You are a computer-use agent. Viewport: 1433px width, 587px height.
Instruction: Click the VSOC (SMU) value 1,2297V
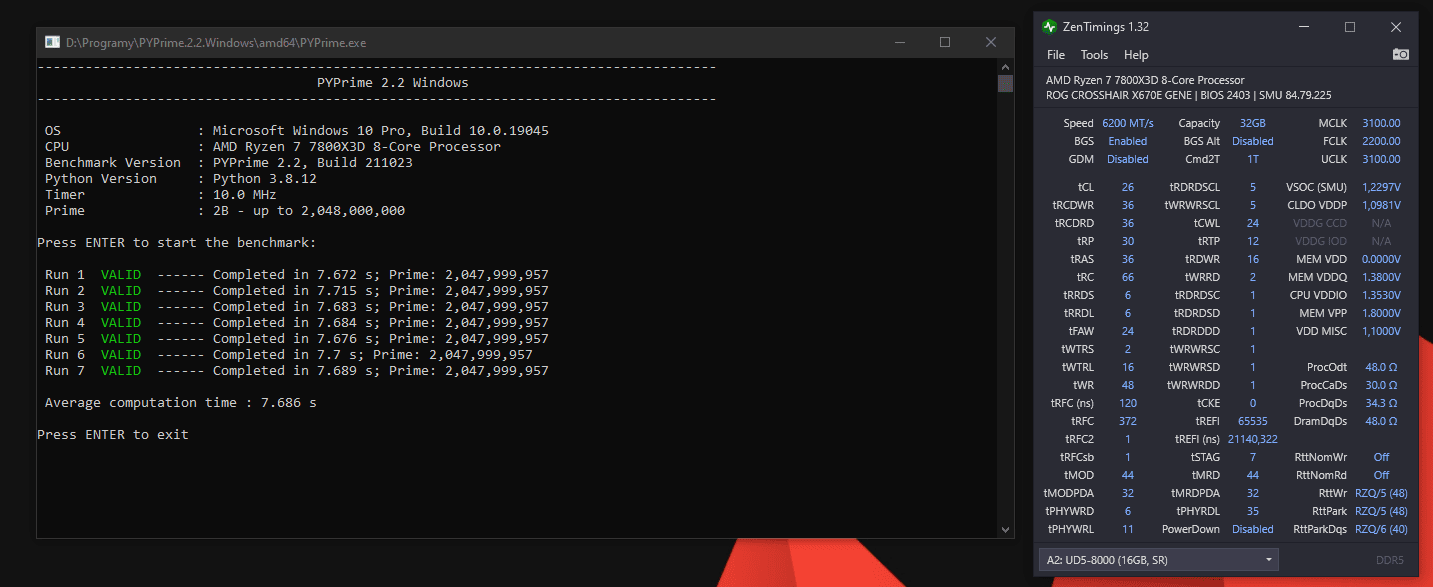point(1381,187)
